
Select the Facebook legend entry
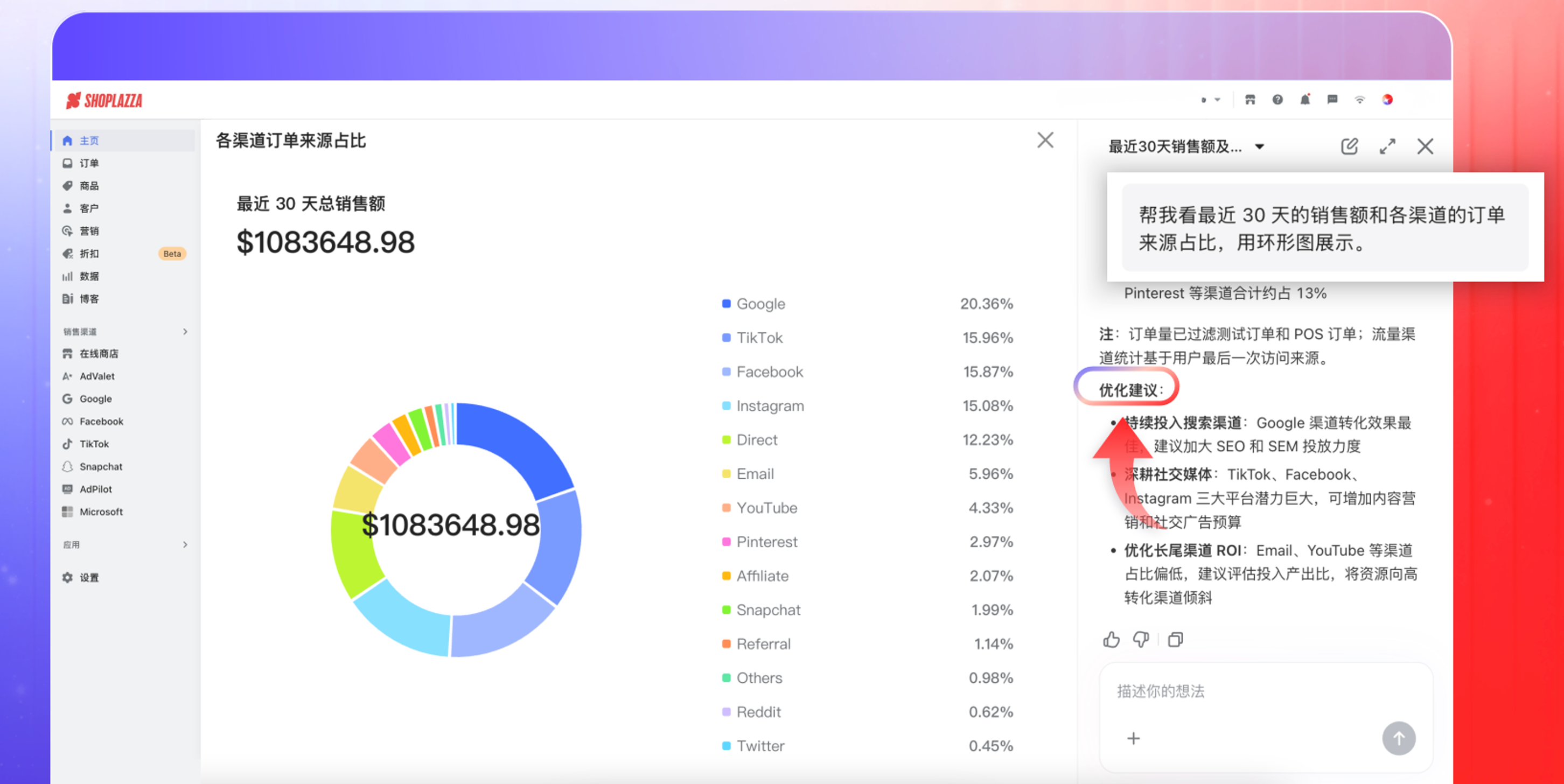[868, 372]
